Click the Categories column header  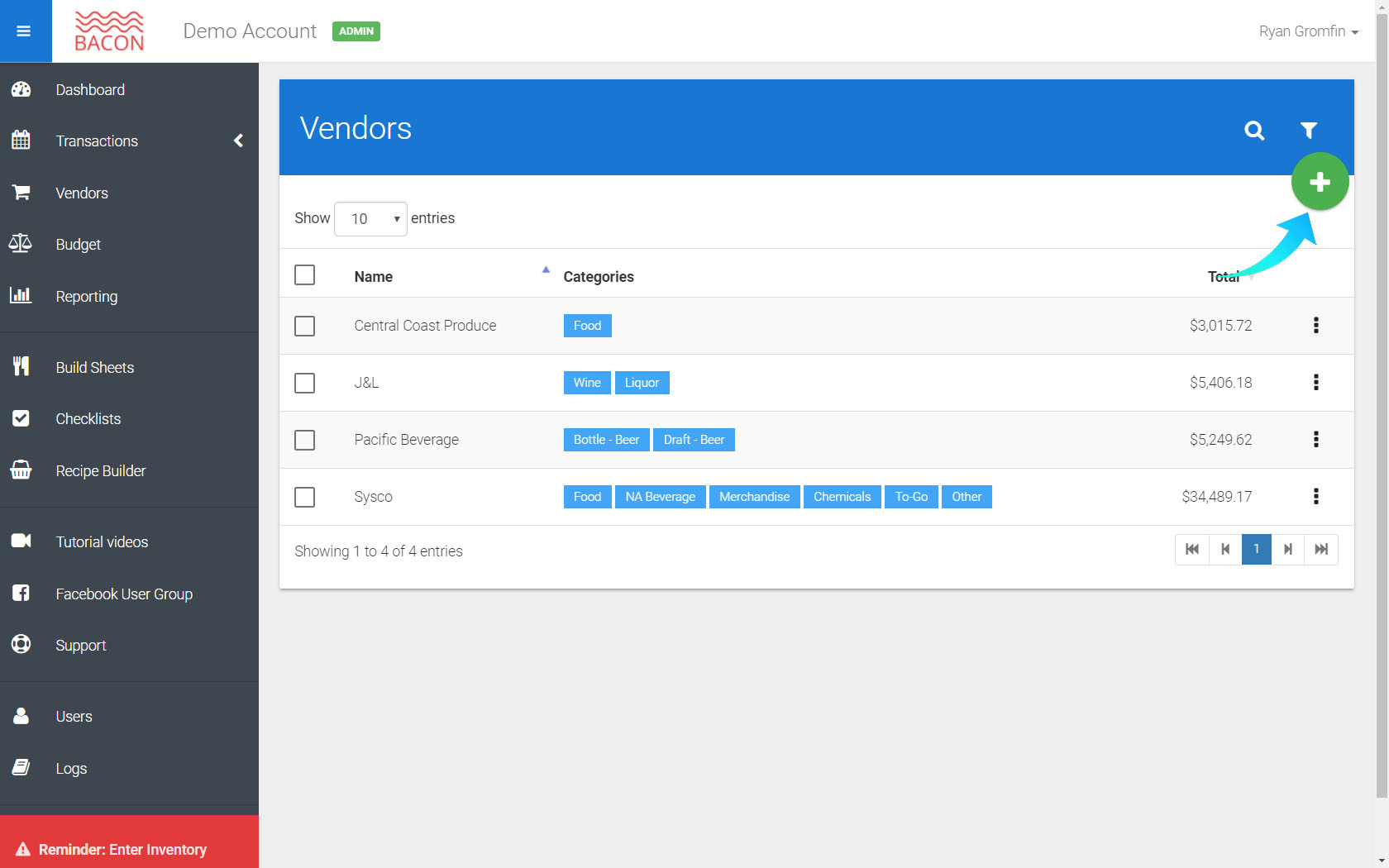(x=599, y=277)
